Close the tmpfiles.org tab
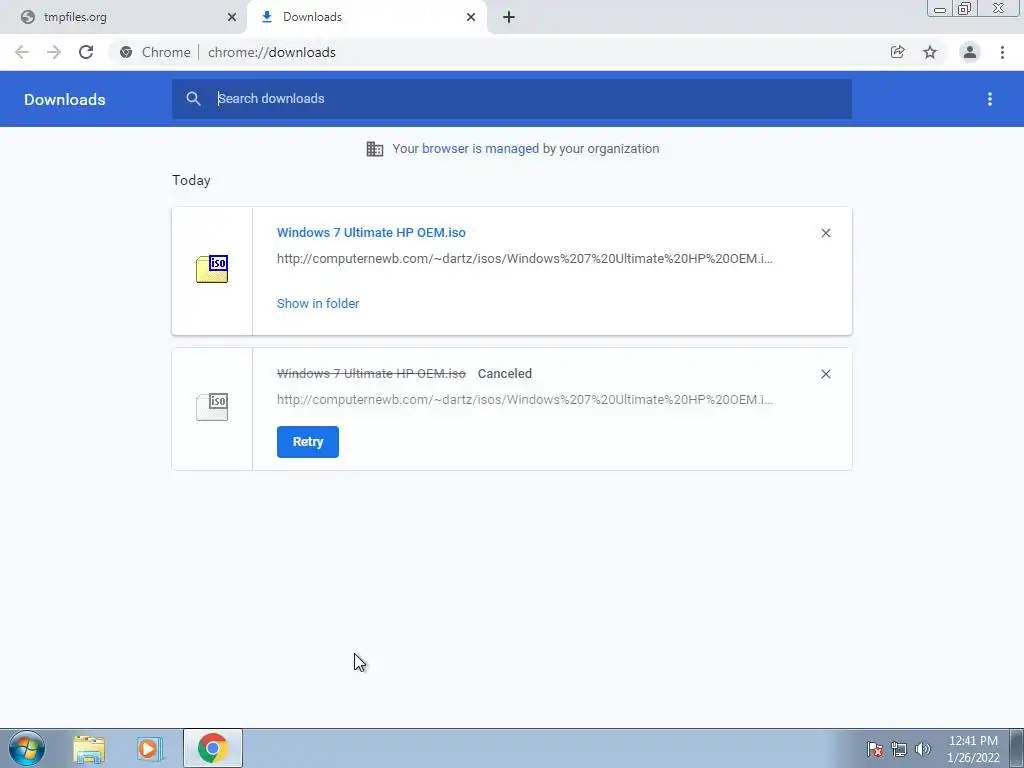This screenshot has width=1024, height=768. click(x=232, y=17)
